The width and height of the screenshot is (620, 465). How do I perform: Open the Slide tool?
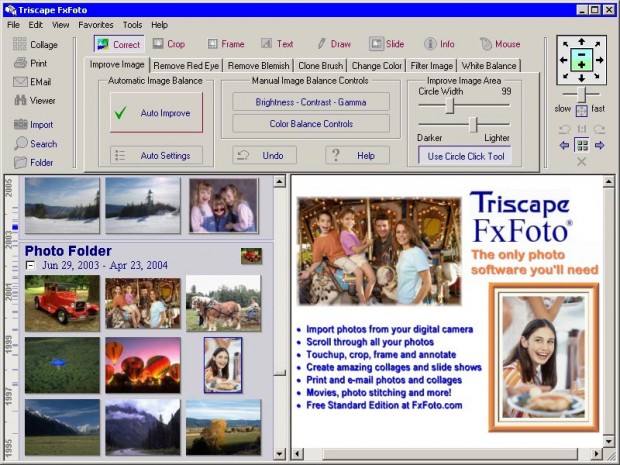(x=387, y=44)
